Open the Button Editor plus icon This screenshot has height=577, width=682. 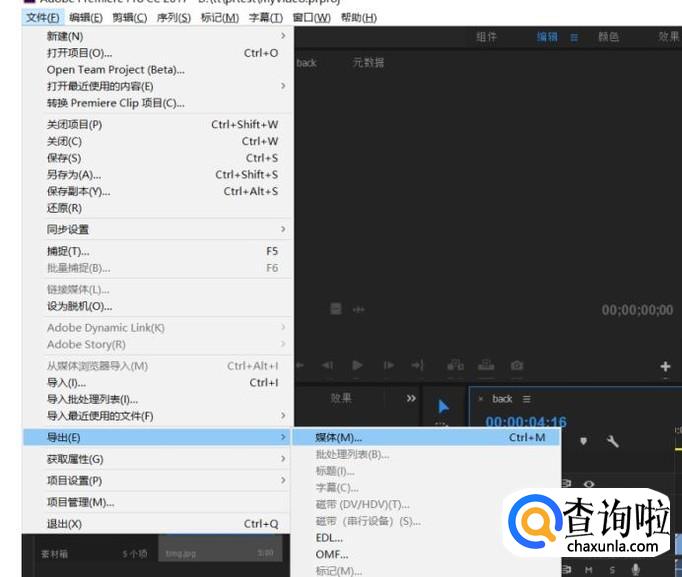[665, 367]
